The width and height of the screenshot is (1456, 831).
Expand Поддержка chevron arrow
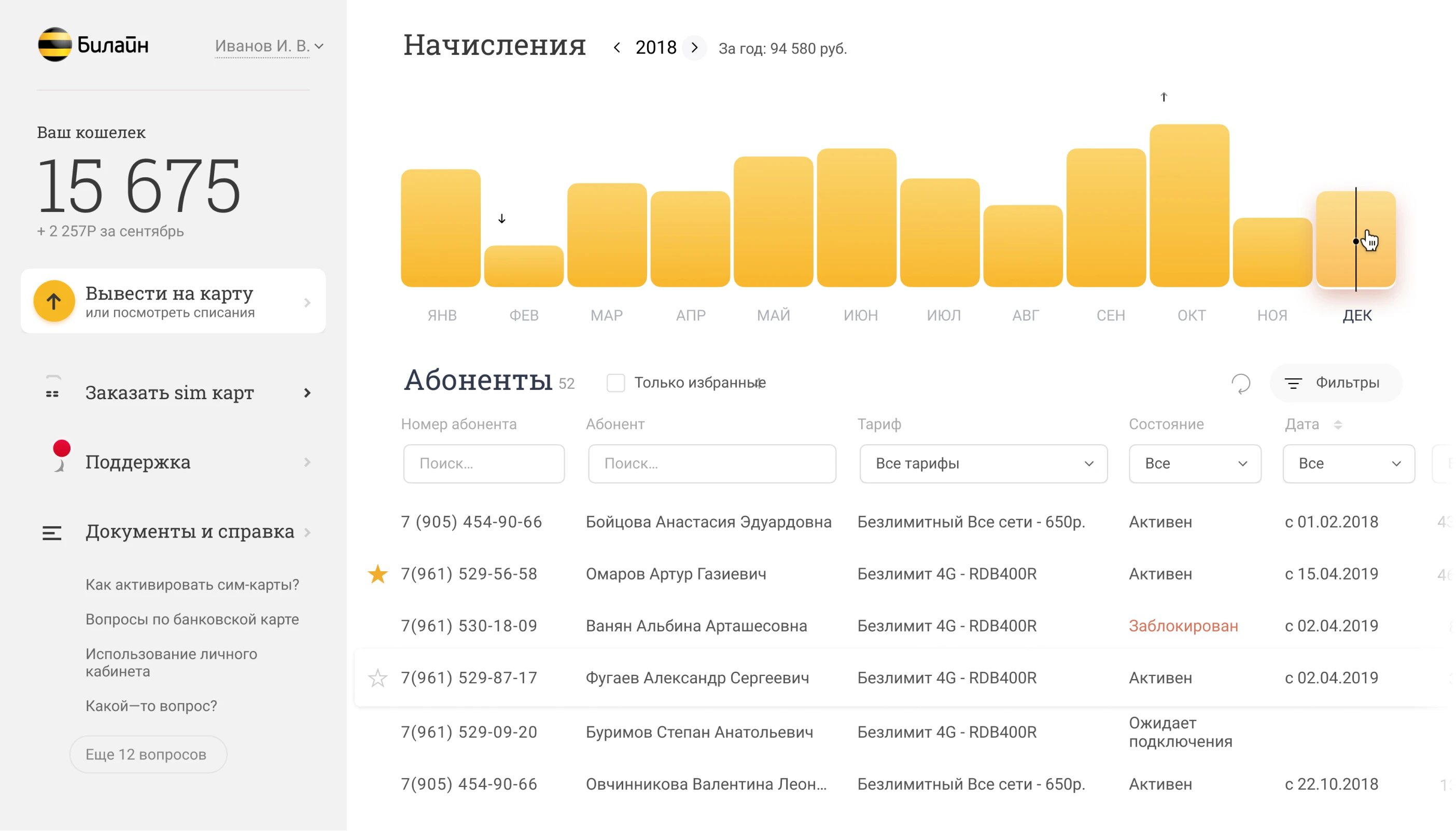[x=307, y=462]
